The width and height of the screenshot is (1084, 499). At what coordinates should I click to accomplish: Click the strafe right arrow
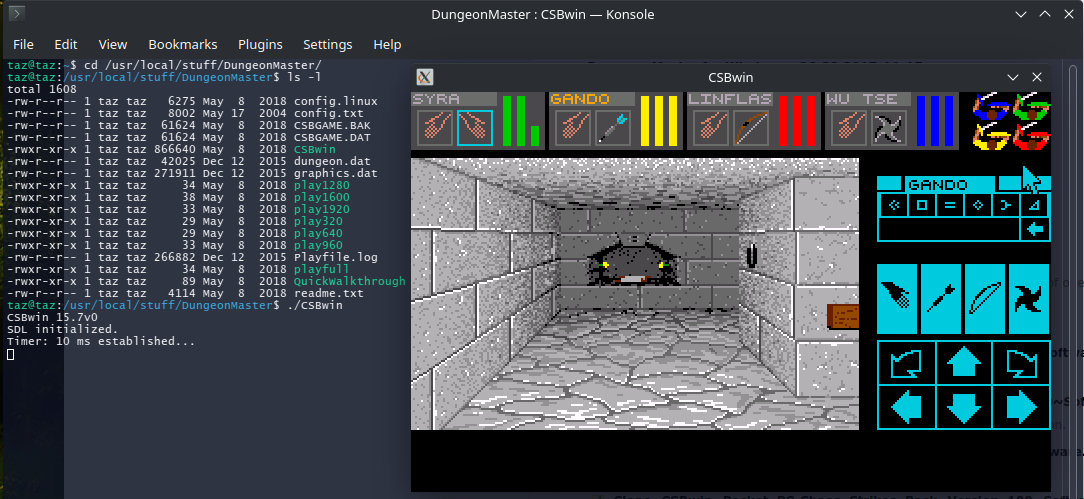1020,407
